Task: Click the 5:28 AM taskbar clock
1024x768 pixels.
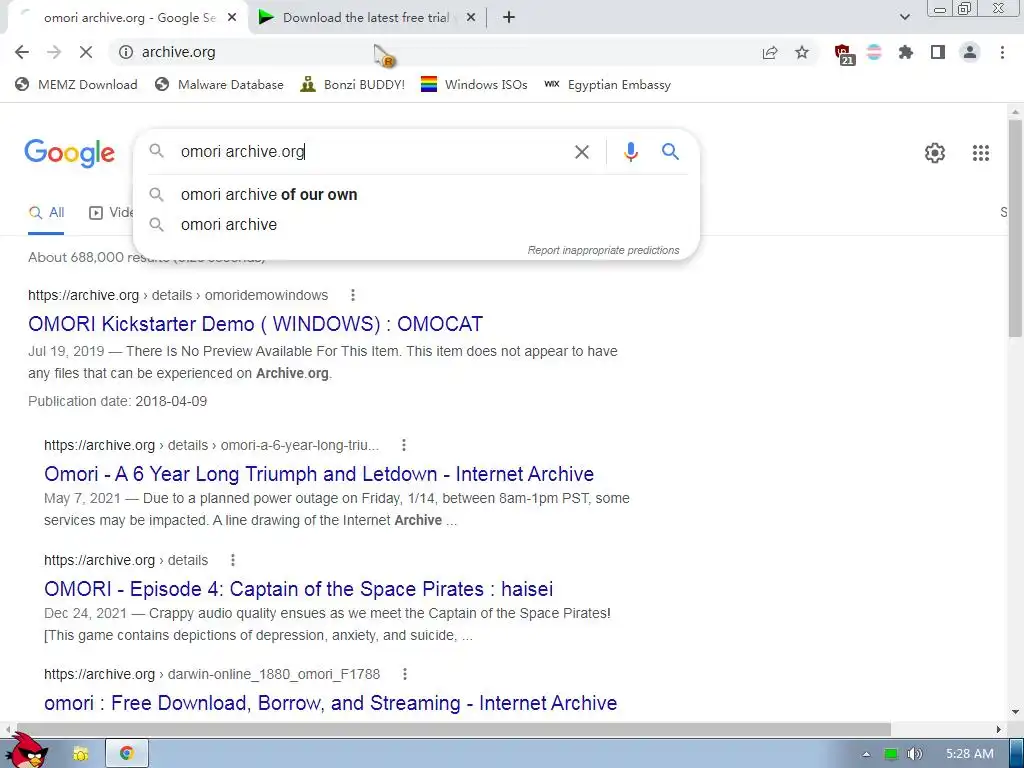Action: pyautogui.click(x=969, y=754)
